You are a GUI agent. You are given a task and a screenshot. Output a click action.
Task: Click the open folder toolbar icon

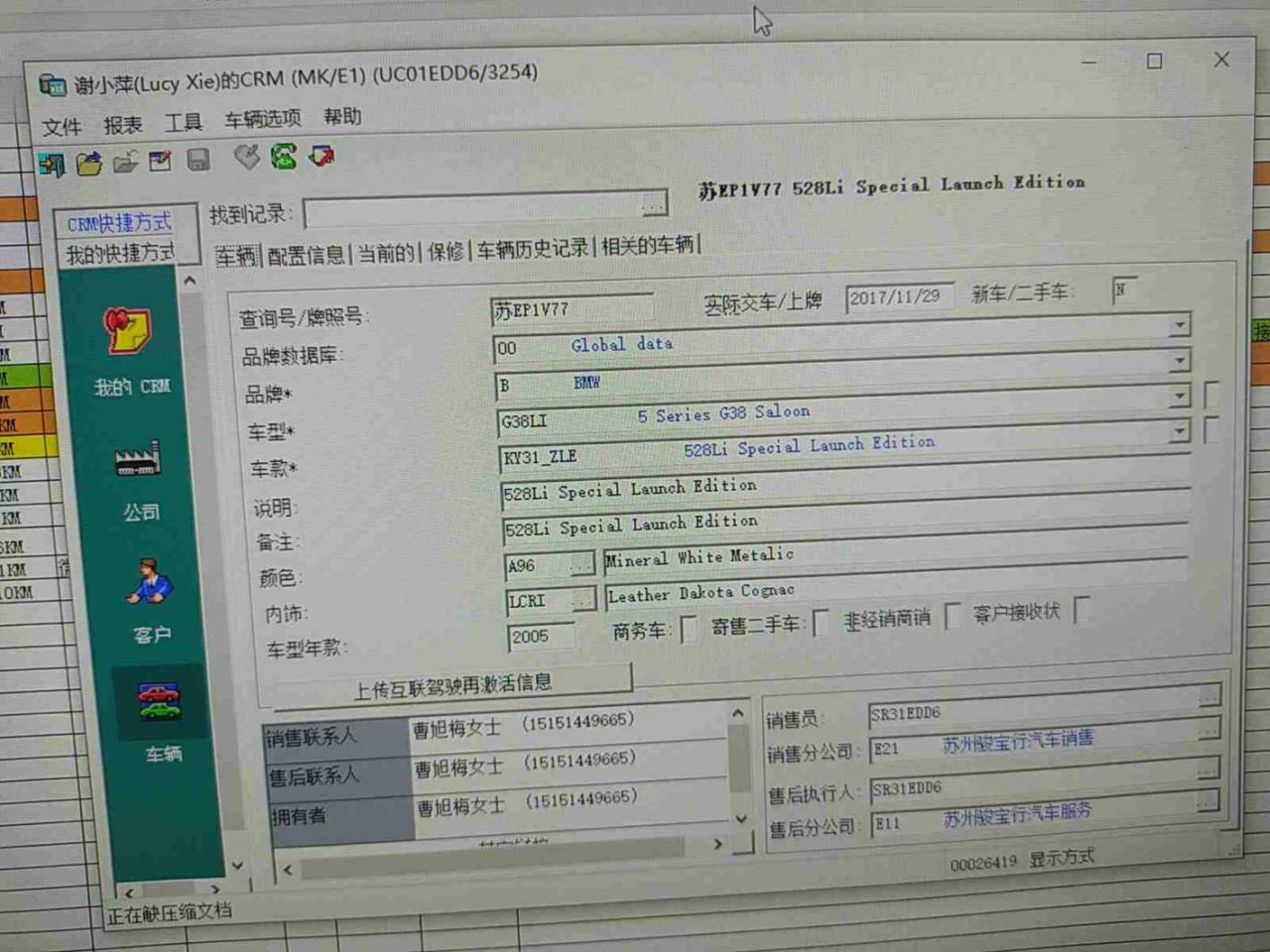(89, 163)
